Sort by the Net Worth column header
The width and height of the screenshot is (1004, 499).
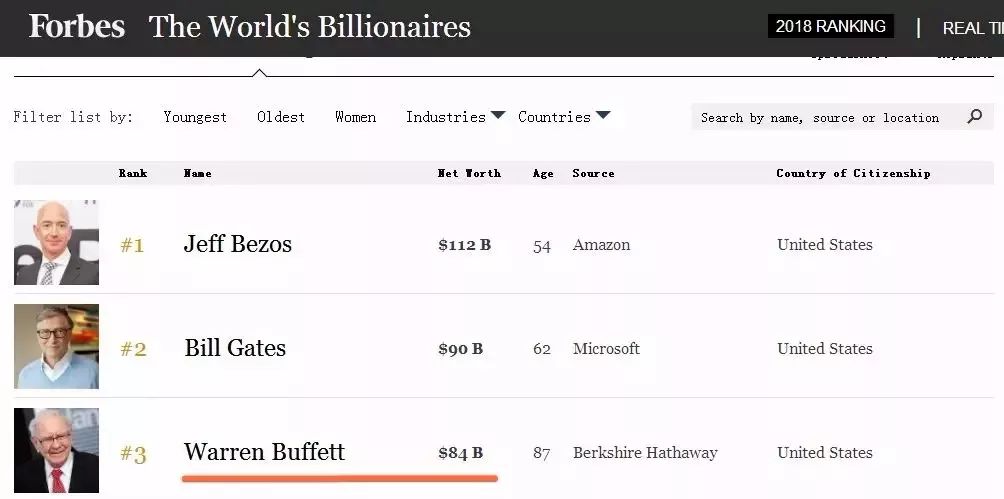(469, 173)
